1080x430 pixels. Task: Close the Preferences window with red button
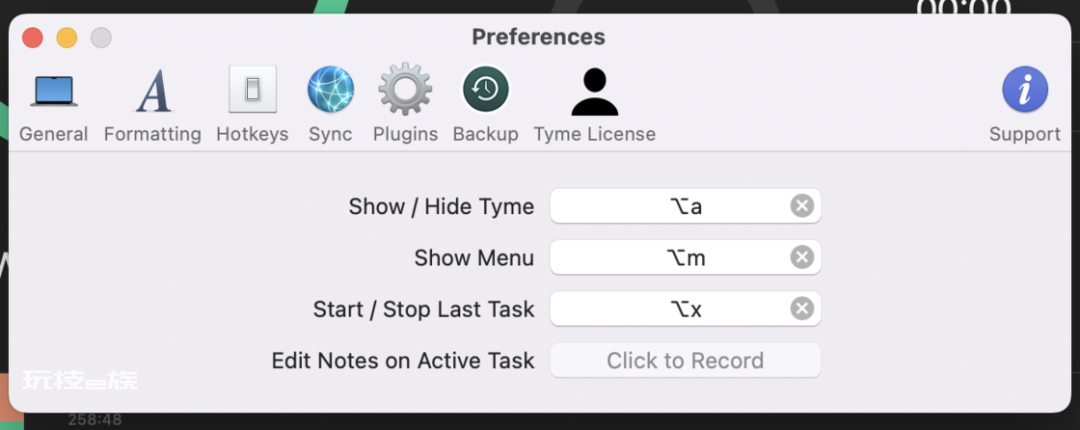[x=32, y=37]
